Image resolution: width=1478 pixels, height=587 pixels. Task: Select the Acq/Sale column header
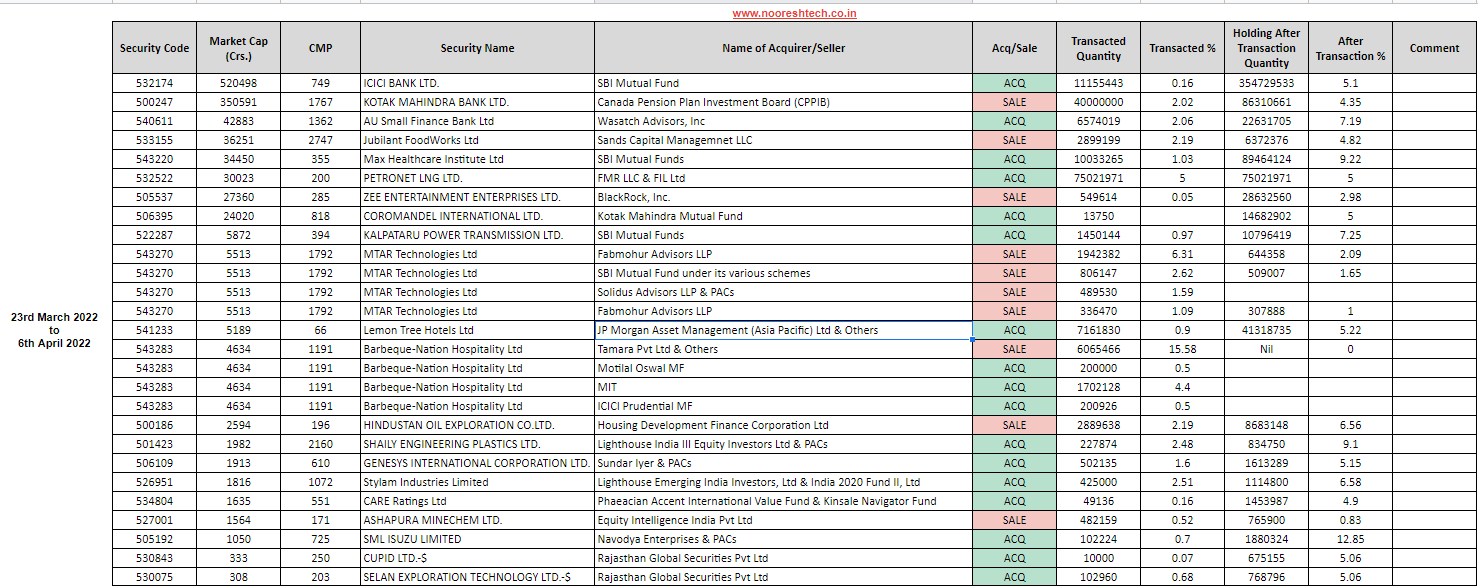[x=1014, y=48]
